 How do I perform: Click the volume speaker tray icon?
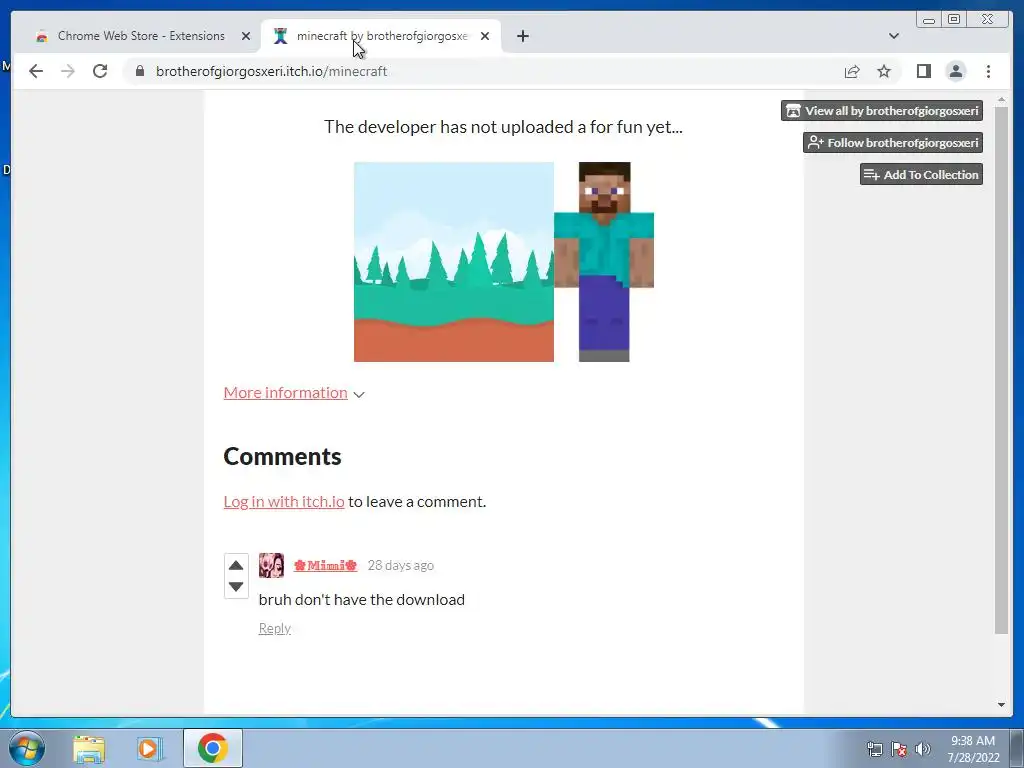pyautogui.click(x=923, y=749)
